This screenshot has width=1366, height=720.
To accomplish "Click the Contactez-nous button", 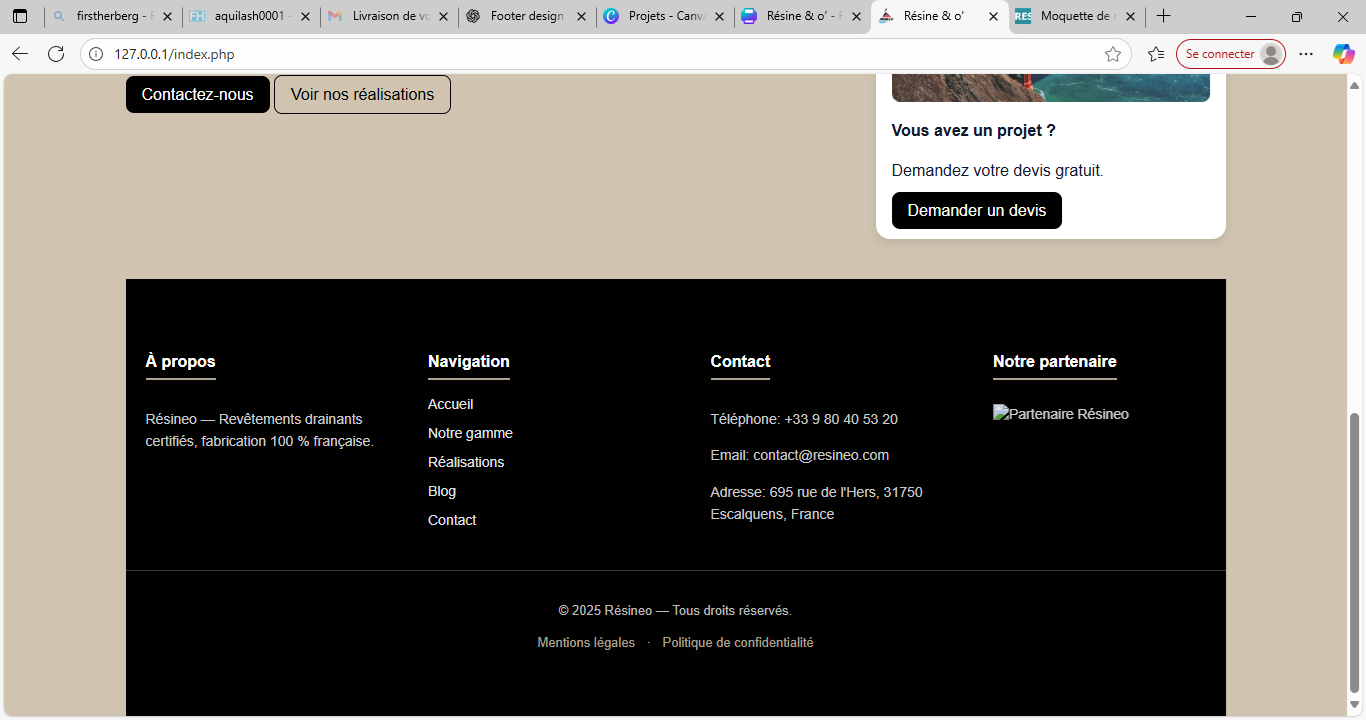I will [197, 94].
